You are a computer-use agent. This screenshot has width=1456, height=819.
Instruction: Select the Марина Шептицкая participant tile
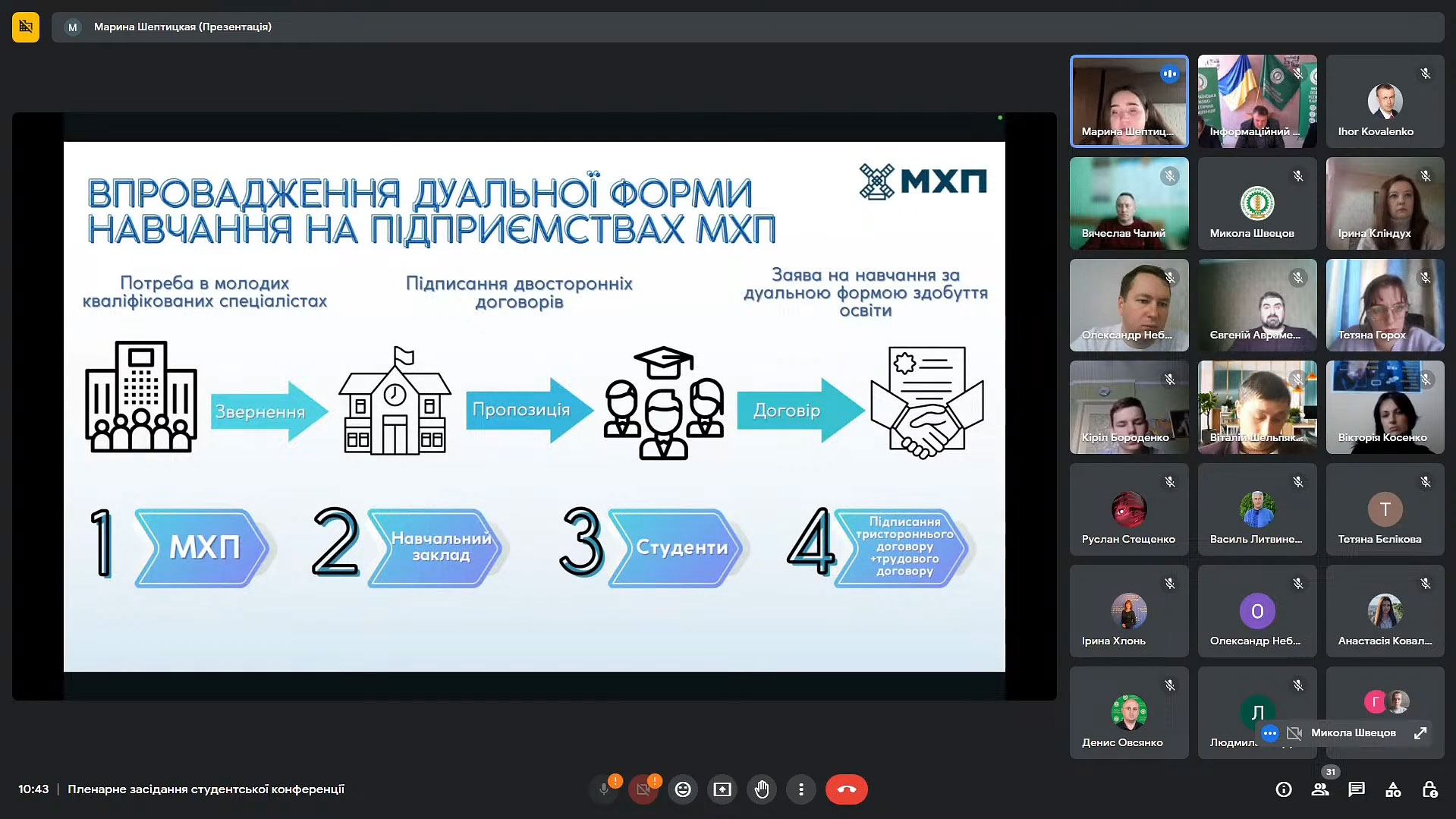(x=1129, y=101)
